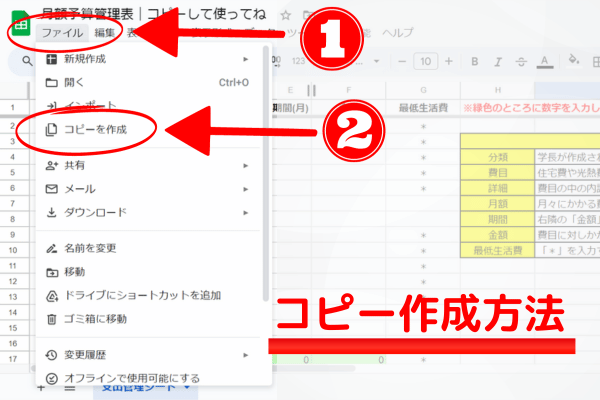Select column F header

349,90
